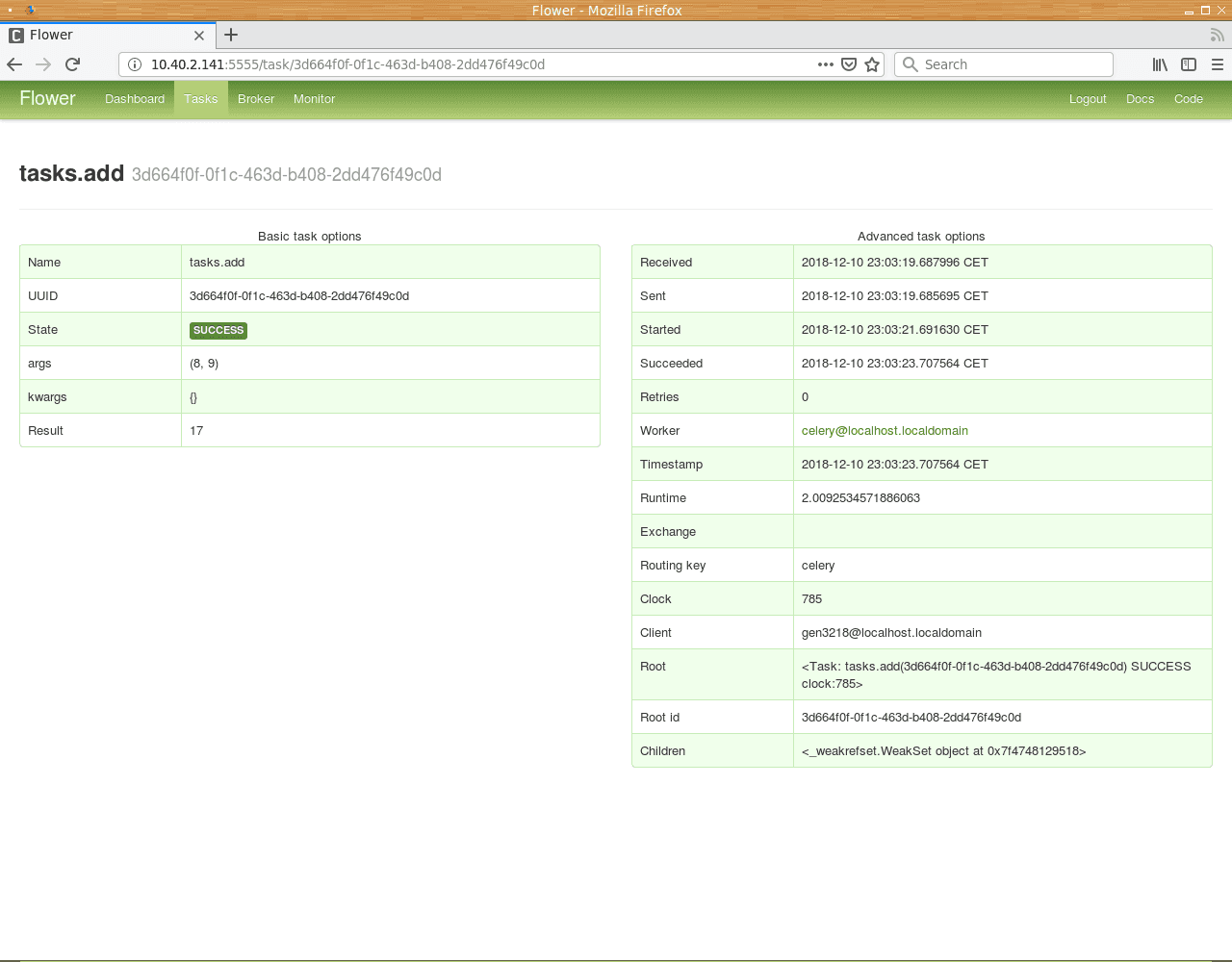Click the tasks.add page heading
This screenshot has width=1232, height=962.
point(71,173)
